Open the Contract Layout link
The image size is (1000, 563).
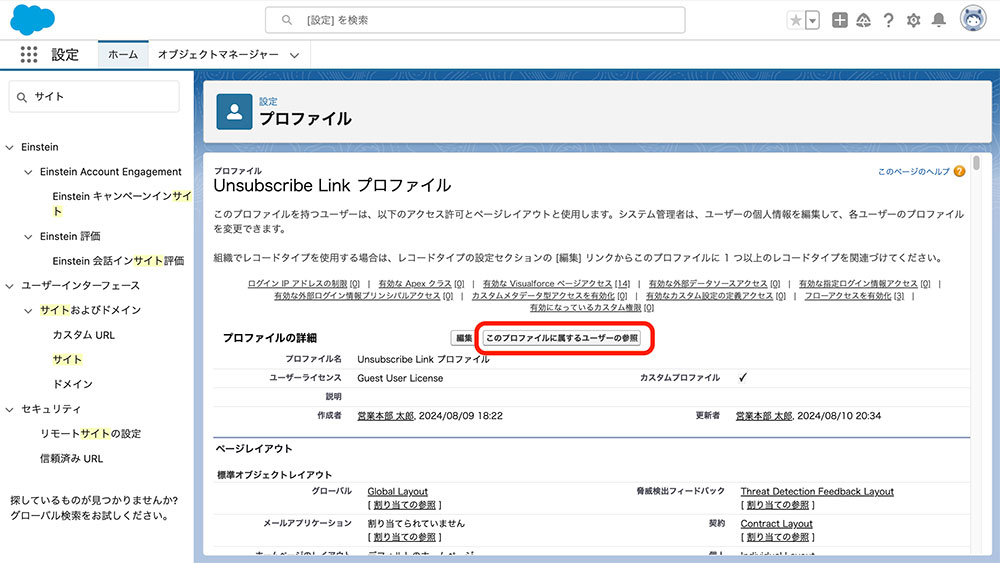tap(776, 523)
